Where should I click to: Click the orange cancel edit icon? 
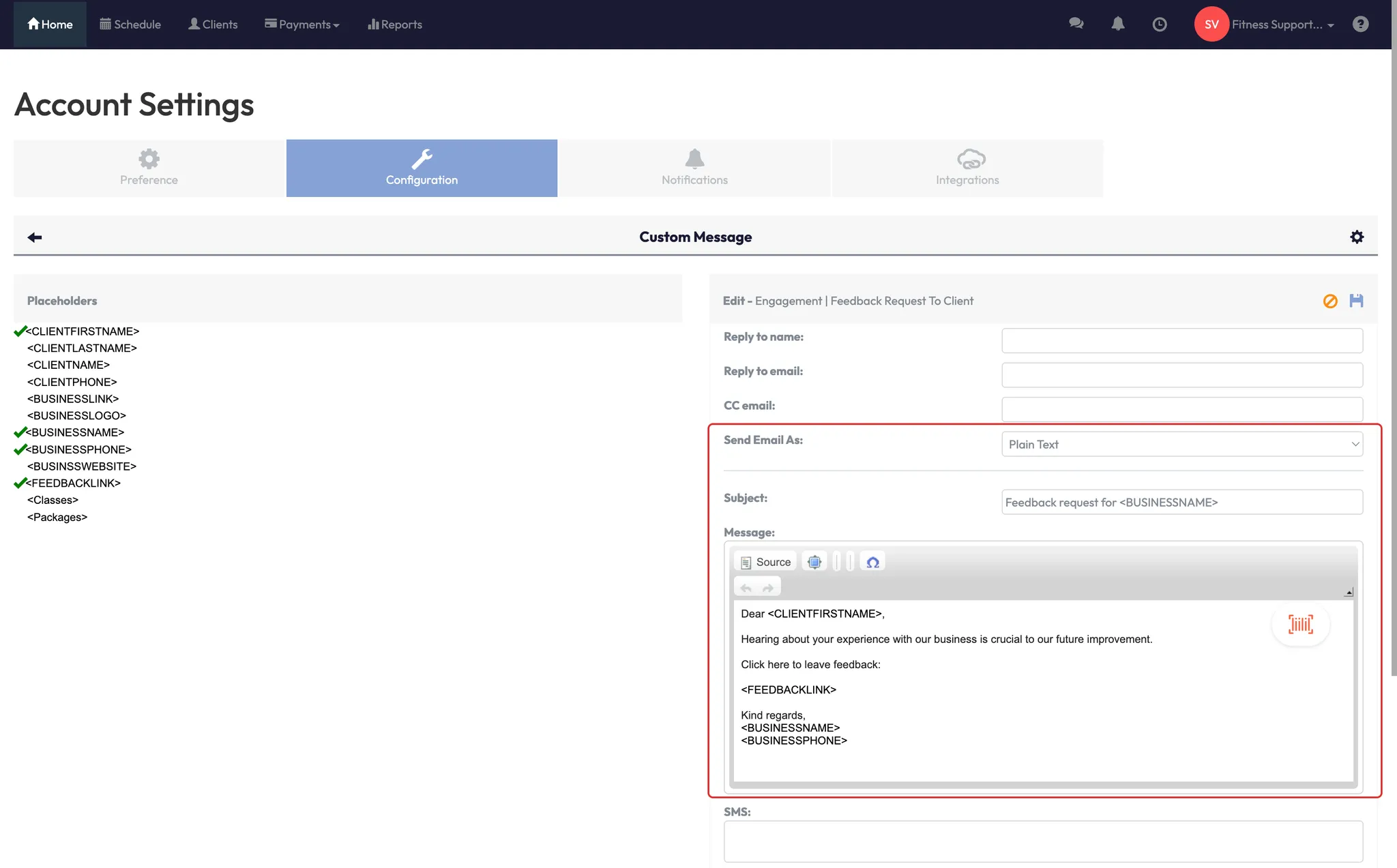1329,301
